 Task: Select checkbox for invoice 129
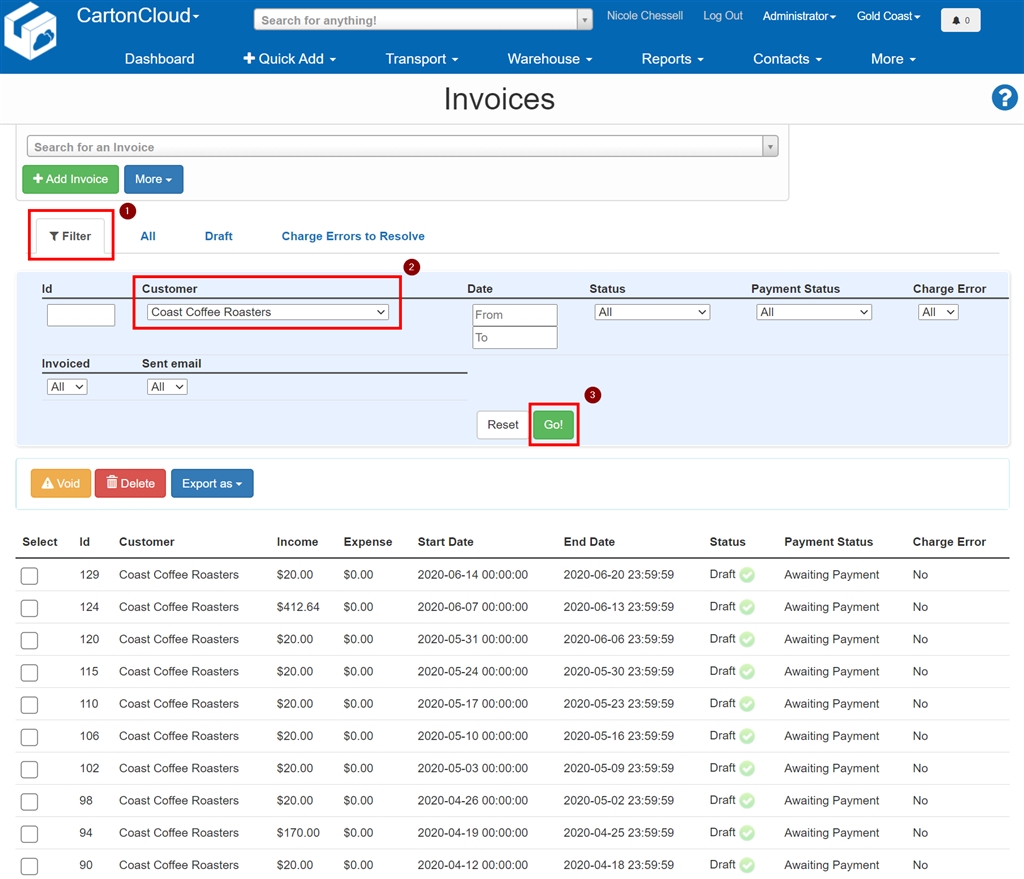[x=29, y=575]
